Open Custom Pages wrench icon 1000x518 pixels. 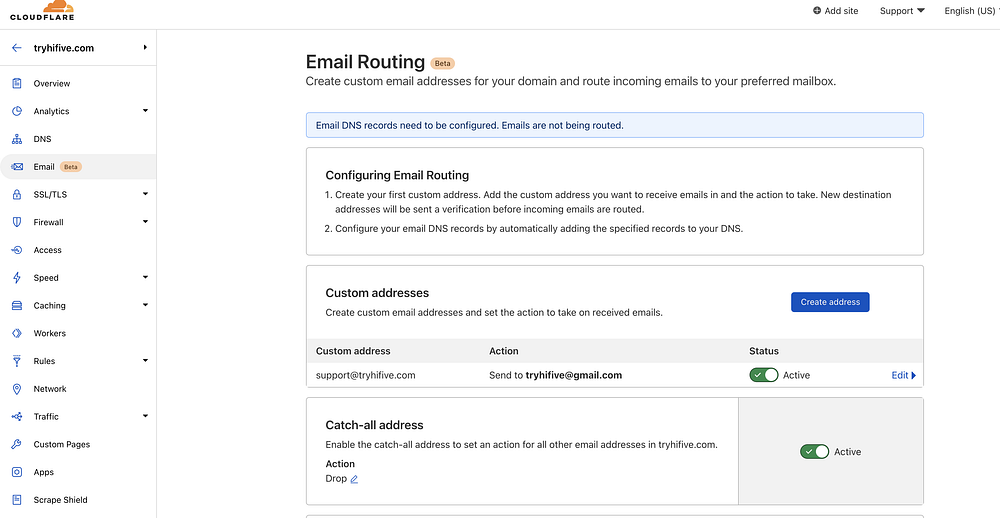[x=17, y=444]
